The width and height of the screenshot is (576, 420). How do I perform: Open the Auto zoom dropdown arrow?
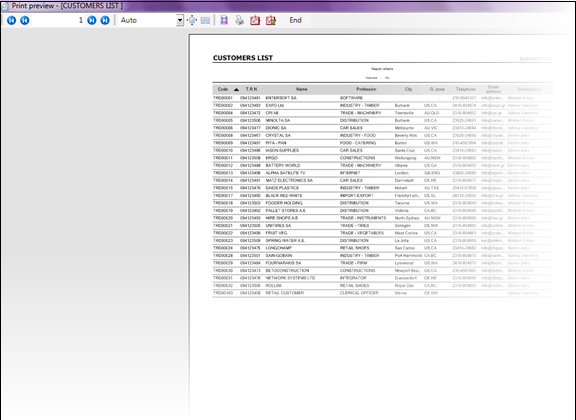tap(180, 21)
